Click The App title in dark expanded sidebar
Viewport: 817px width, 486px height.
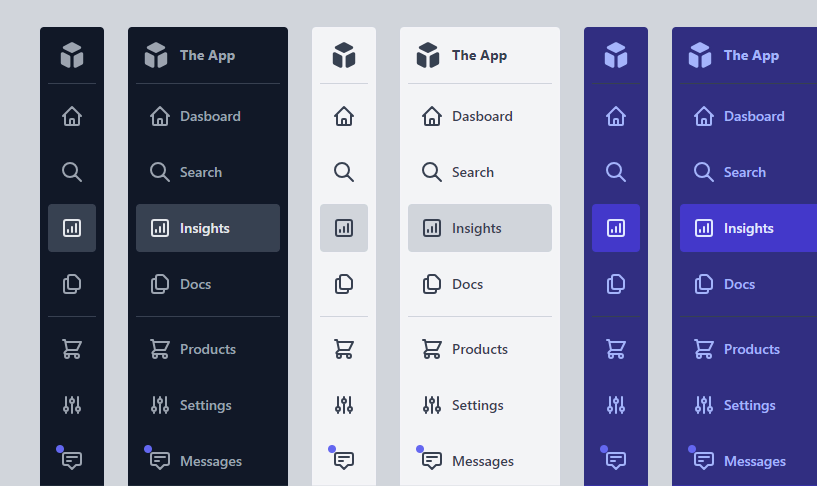[207, 55]
